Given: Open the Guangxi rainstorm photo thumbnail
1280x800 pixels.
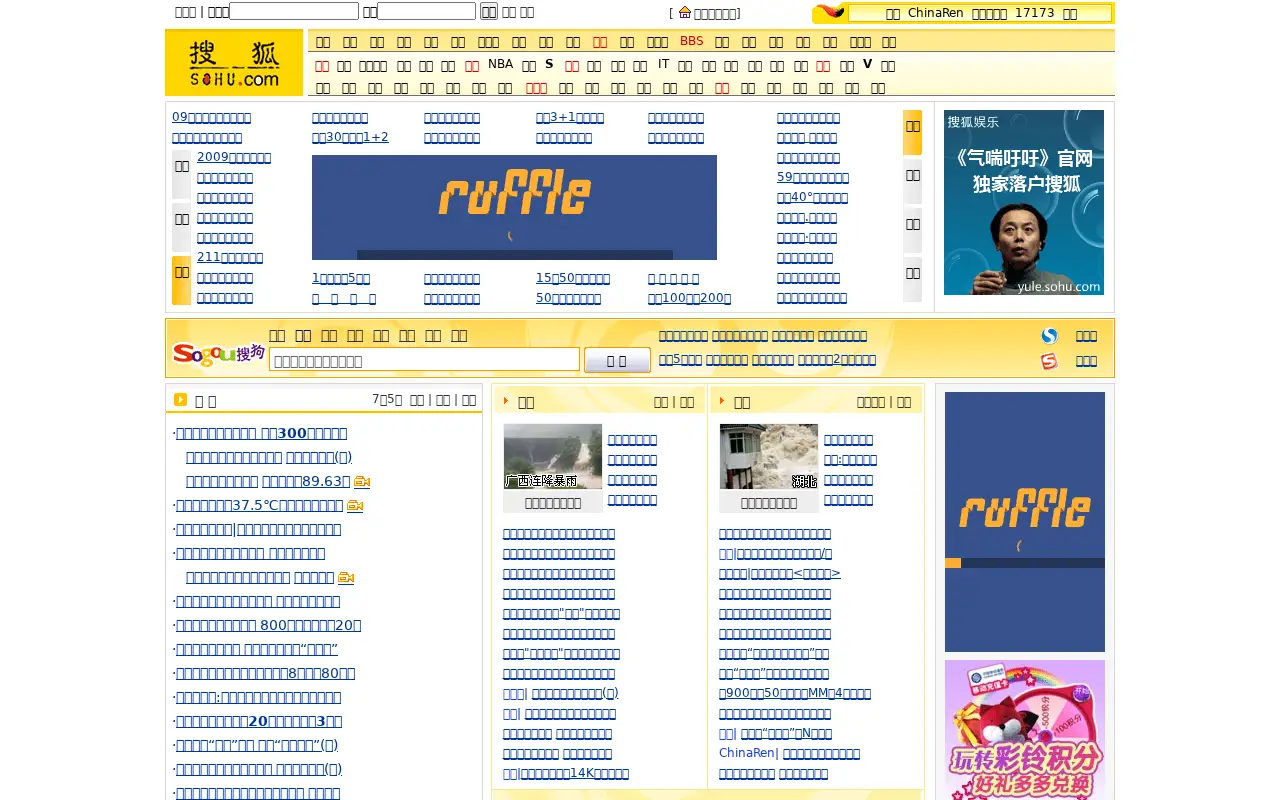Looking at the screenshot, I should [x=553, y=456].
